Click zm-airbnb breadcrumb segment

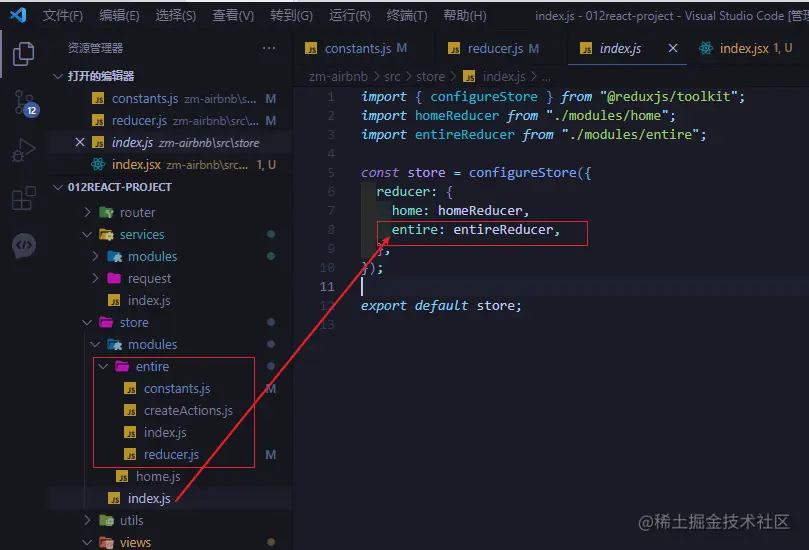338,77
